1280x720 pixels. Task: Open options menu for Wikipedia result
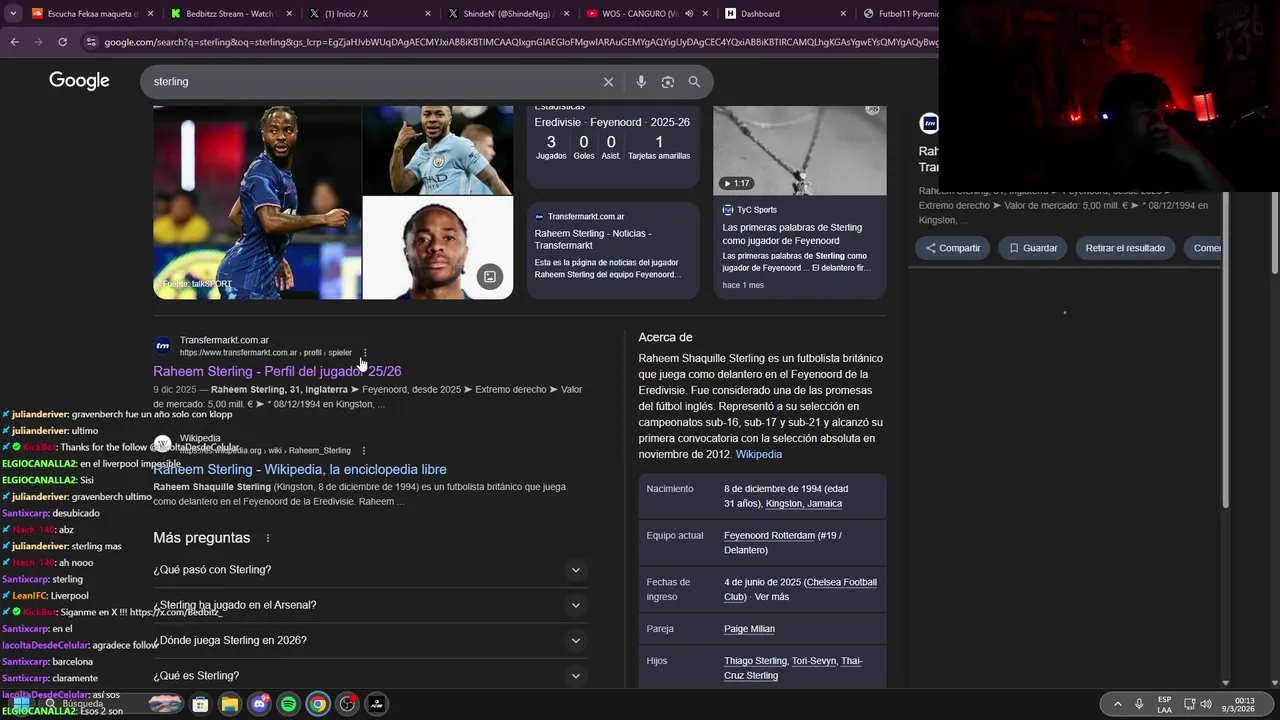(364, 450)
